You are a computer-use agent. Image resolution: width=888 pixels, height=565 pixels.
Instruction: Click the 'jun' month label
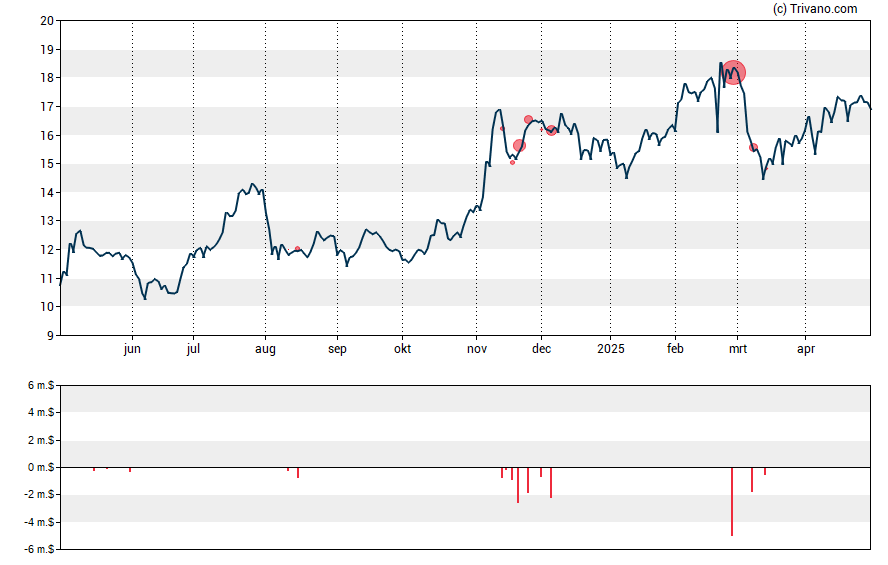point(132,349)
